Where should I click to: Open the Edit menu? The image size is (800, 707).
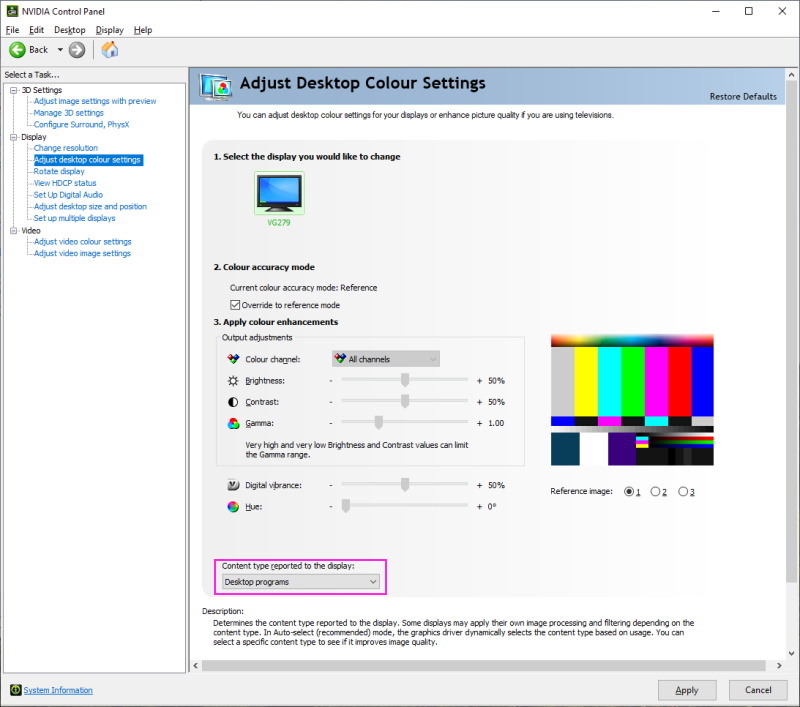pyautogui.click(x=36, y=30)
